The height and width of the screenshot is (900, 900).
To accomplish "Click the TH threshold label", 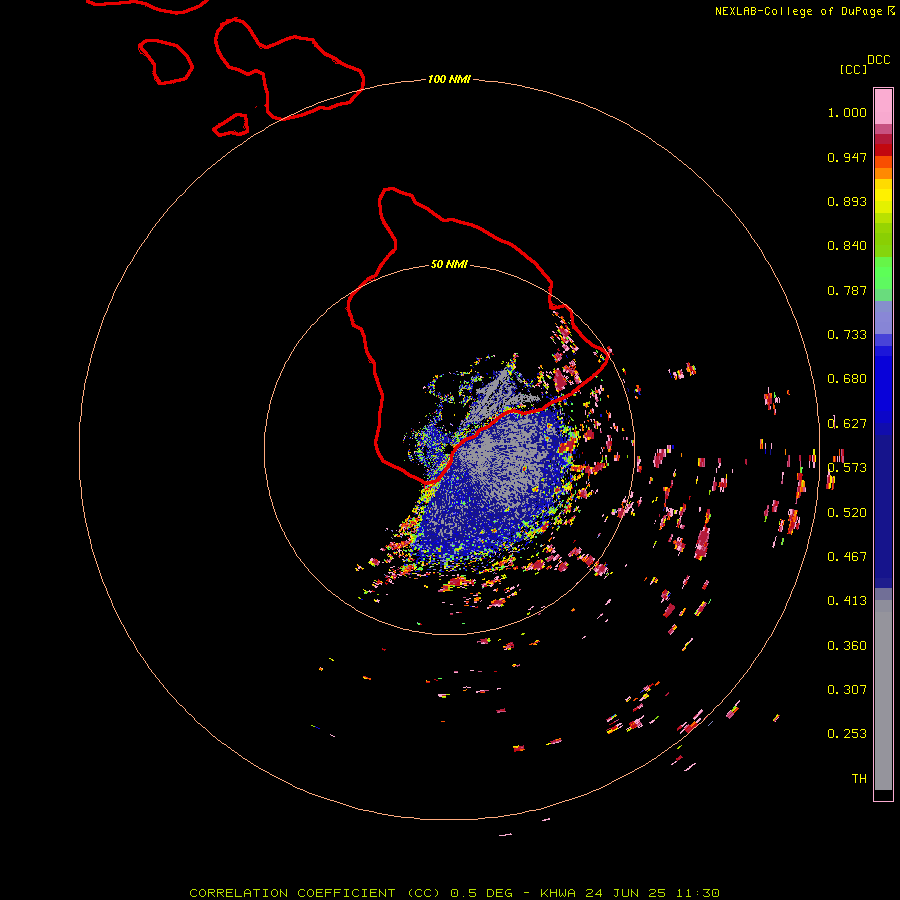I will 859,779.
